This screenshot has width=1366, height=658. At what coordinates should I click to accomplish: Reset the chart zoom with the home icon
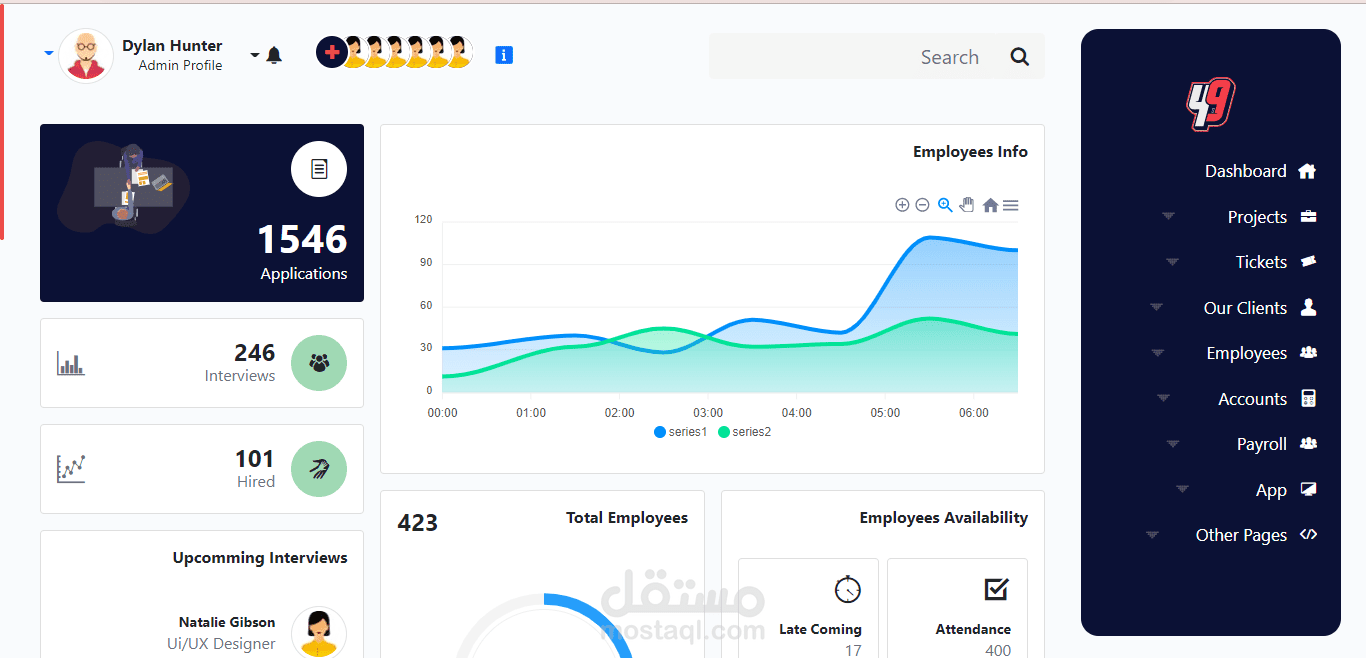coord(990,205)
